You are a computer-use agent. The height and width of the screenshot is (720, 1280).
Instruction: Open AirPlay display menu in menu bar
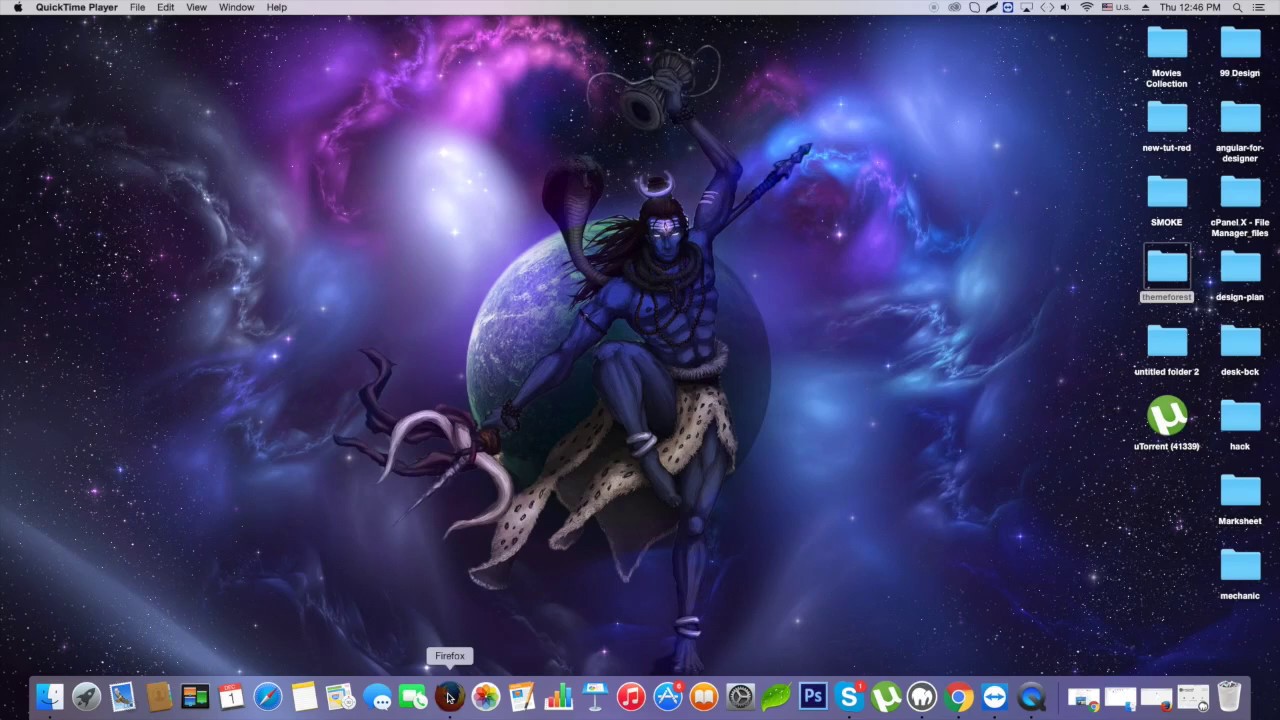tap(1027, 7)
